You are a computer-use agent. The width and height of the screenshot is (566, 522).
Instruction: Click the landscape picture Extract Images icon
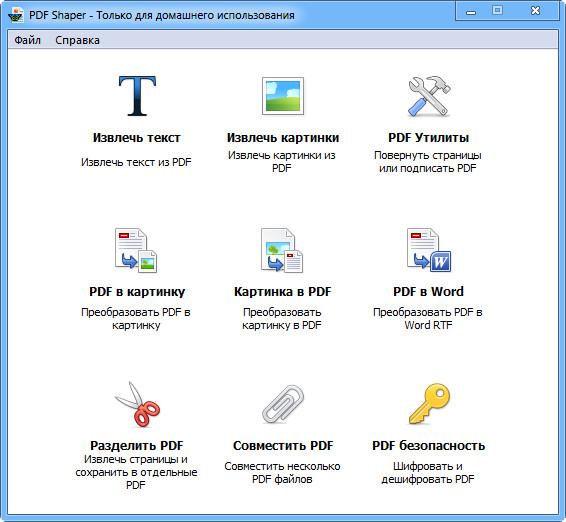pos(283,96)
